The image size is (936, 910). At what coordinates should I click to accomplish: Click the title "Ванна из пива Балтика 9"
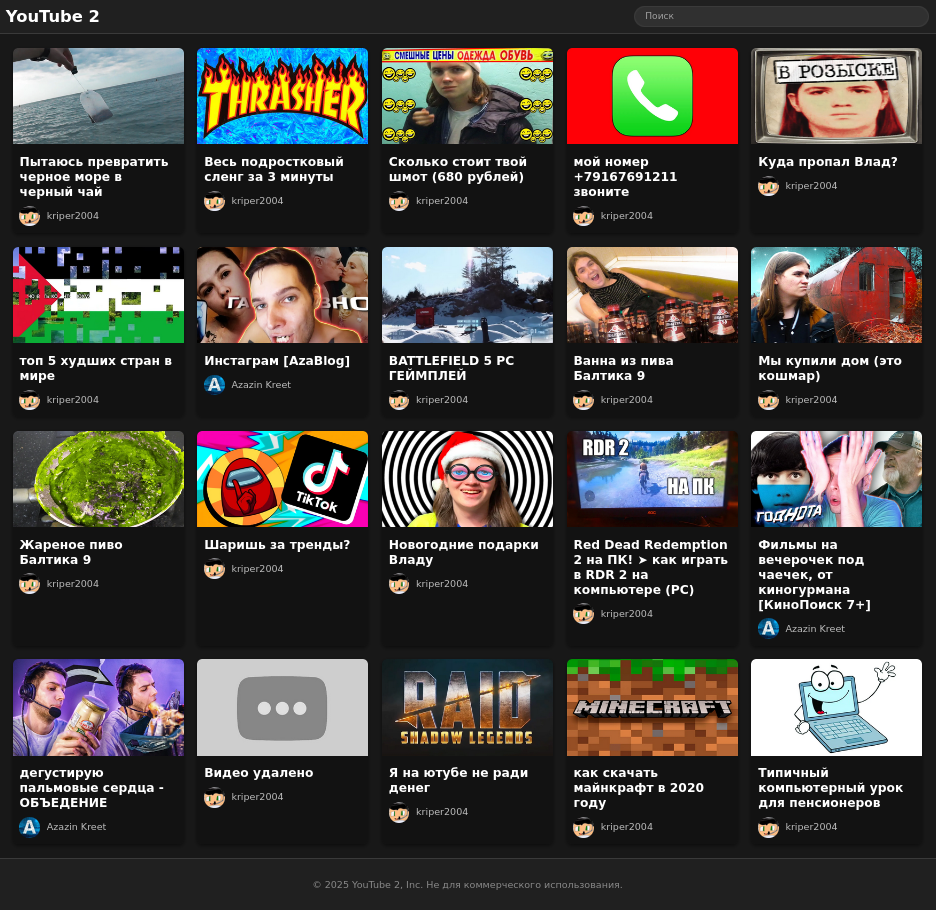[x=624, y=368]
